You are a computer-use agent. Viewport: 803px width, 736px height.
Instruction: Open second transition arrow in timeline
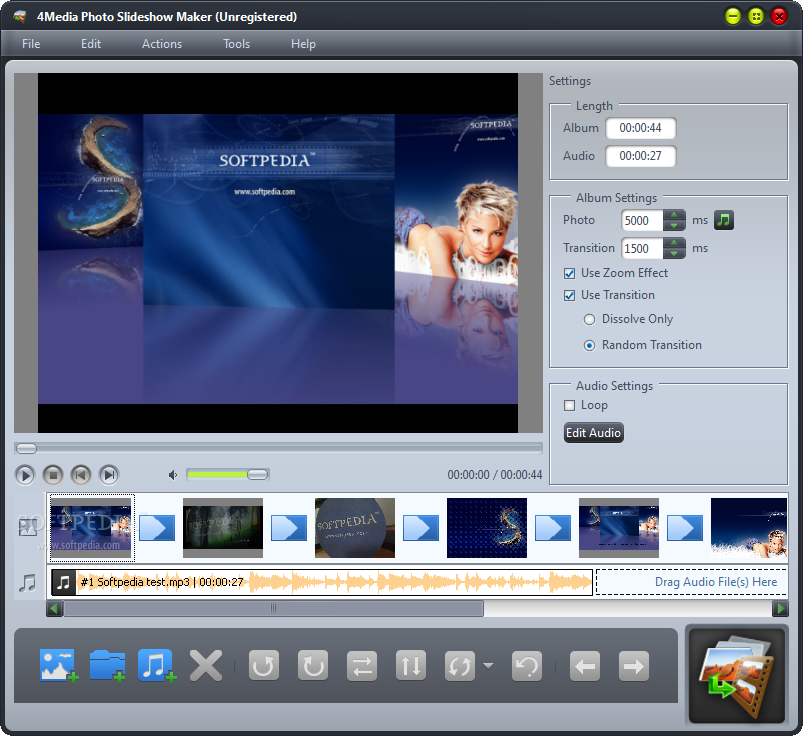[289, 528]
